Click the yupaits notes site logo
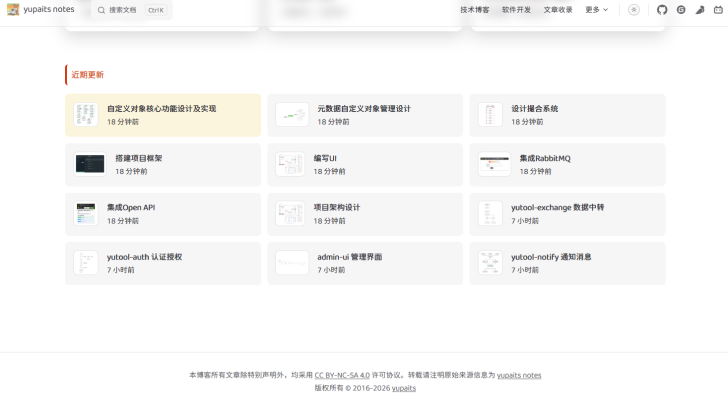728x399 pixels. (13, 9)
